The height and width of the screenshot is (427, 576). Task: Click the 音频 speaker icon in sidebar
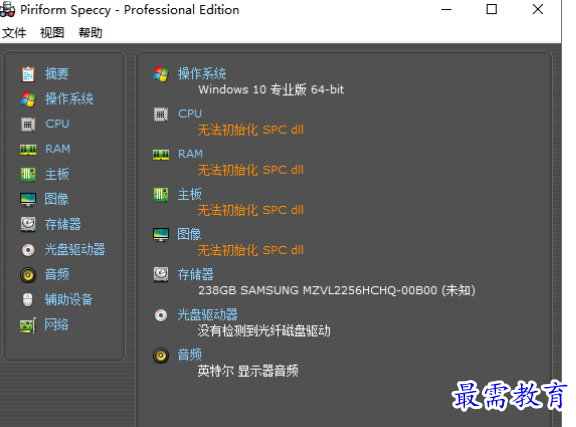pyautogui.click(x=28, y=274)
